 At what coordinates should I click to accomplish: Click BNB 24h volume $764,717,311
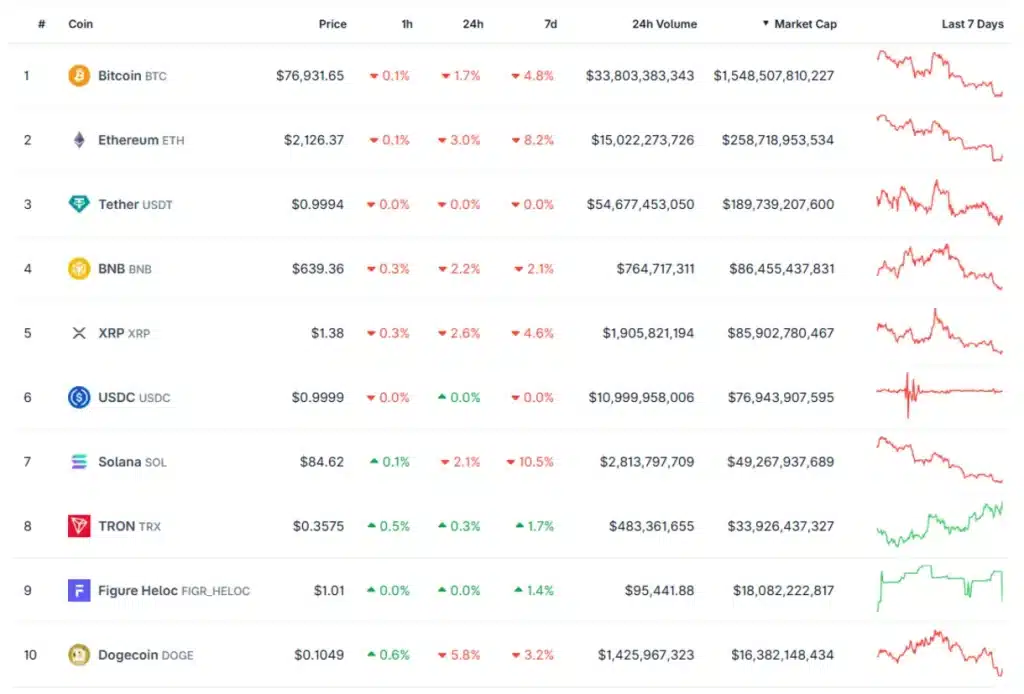point(655,268)
